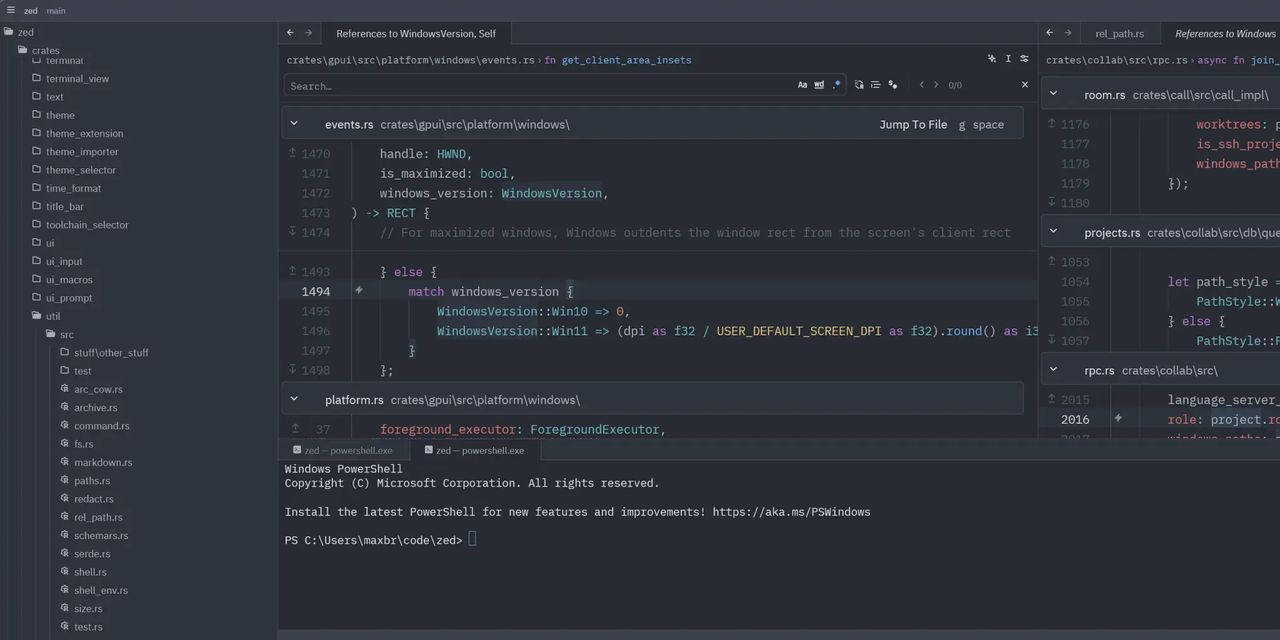The width and height of the screenshot is (1280, 640).
Task: Click the main branch name in title bar
Action: click(x=56, y=11)
